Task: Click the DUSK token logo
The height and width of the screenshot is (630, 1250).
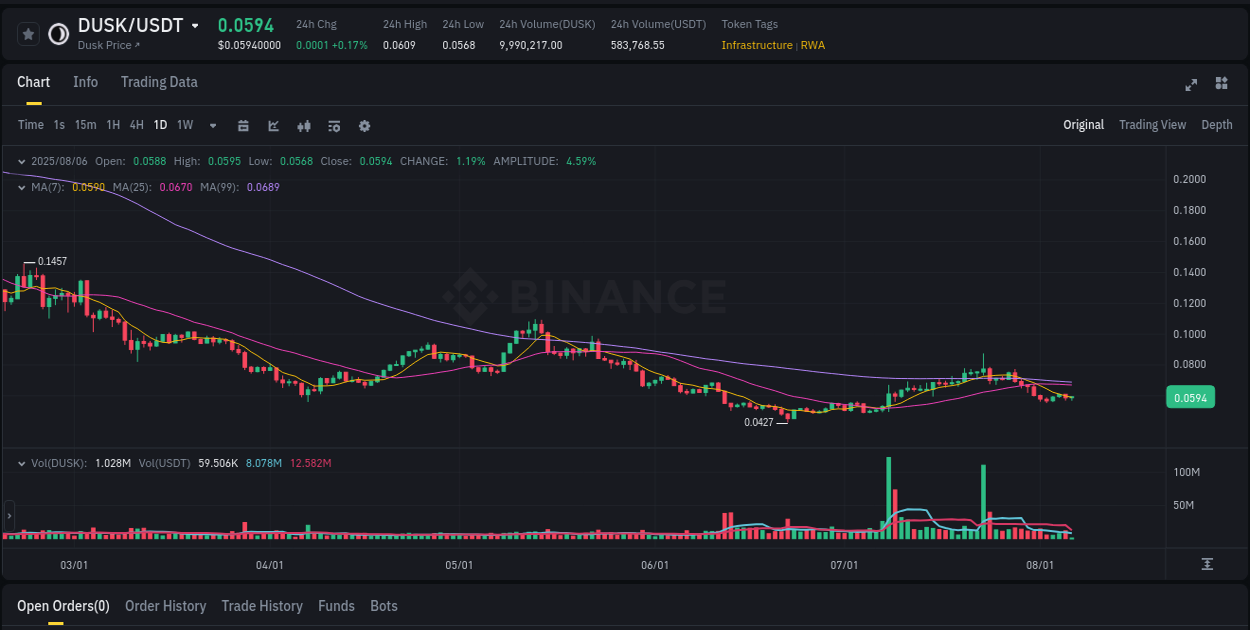Action: tap(60, 33)
